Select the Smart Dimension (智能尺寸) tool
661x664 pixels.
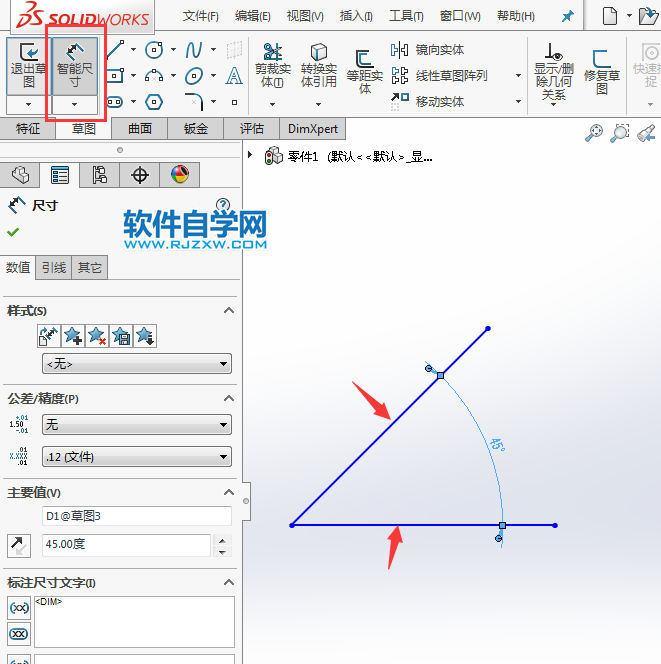75,66
